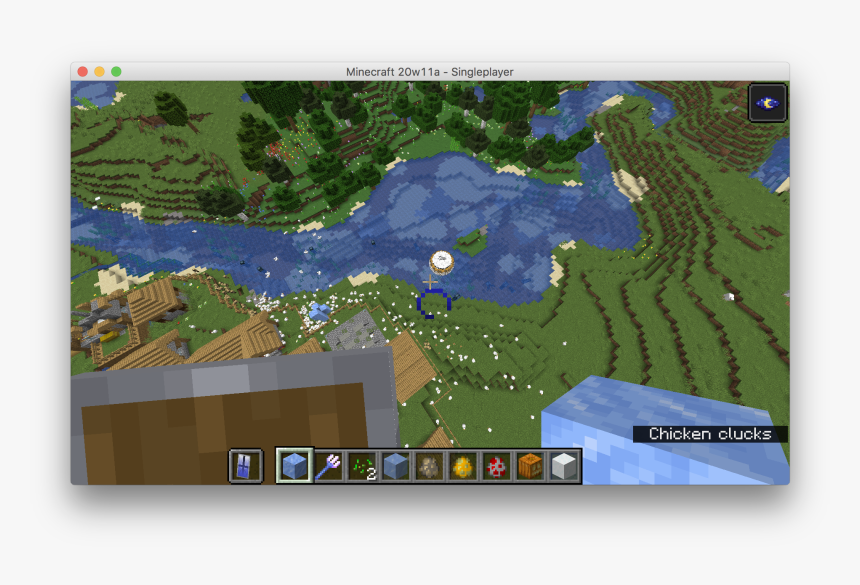The height and width of the screenshot is (585, 860).
Task: Click the 'Chicken clucks' subtitle text
Action: [710, 434]
